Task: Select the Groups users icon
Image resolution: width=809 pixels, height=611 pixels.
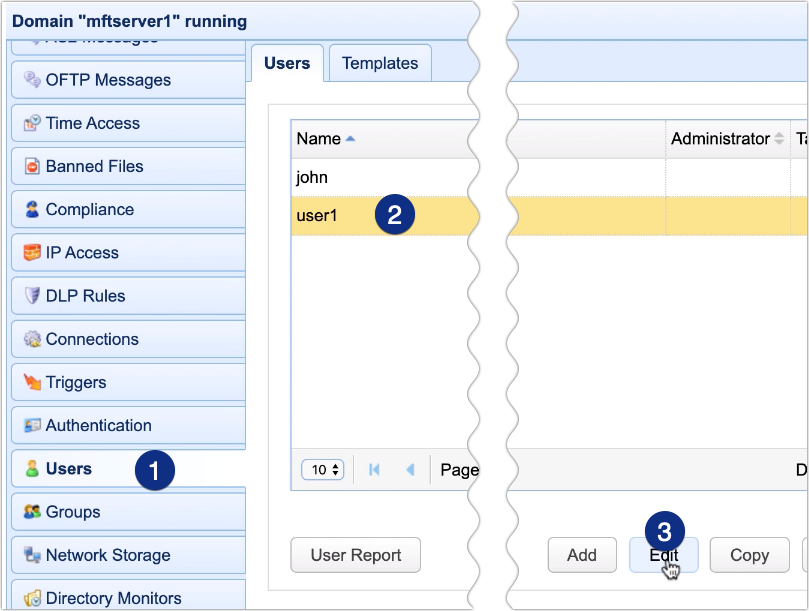Action: coord(32,511)
